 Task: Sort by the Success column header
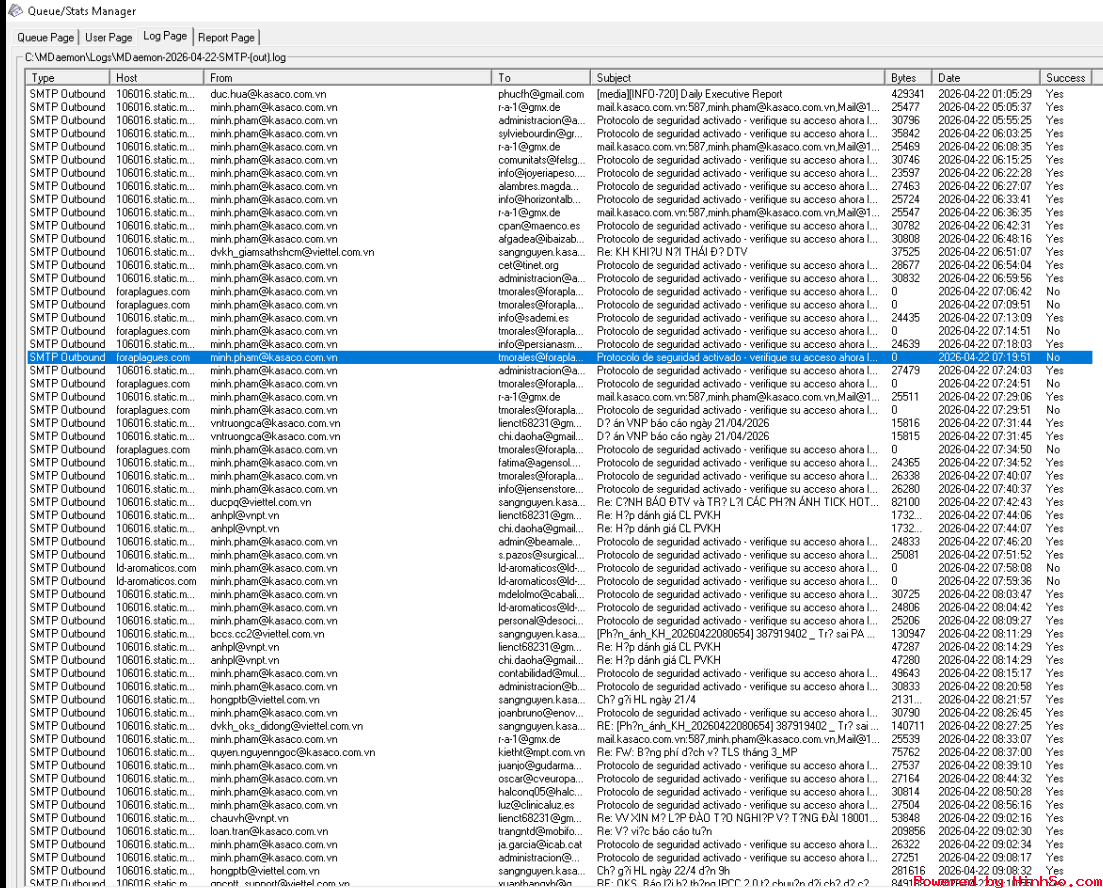coord(1065,77)
